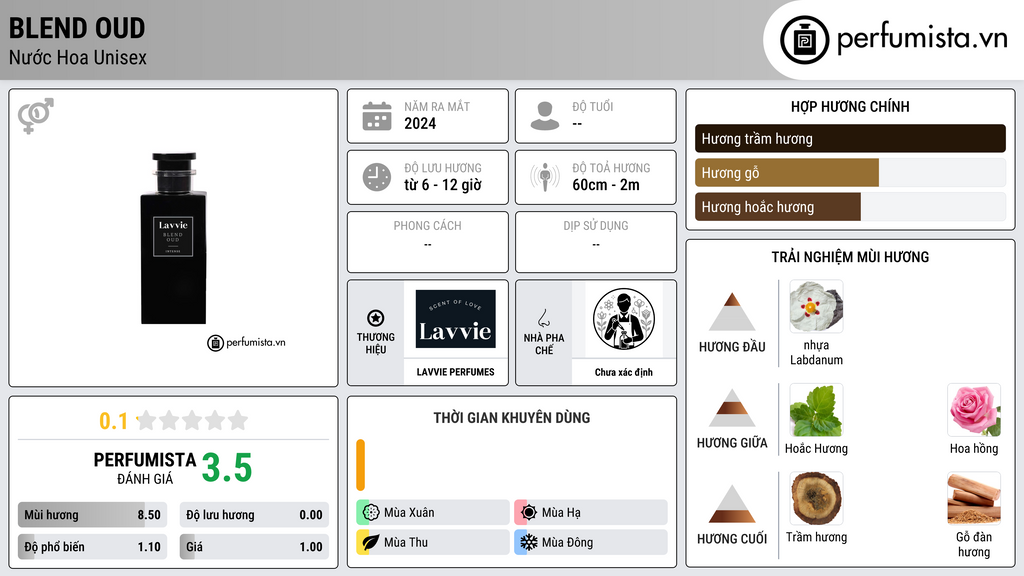Image resolution: width=1024 pixels, height=576 pixels.
Task: Click the calendar icon for release year
Action: pyautogui.click(x=377, y=116)
